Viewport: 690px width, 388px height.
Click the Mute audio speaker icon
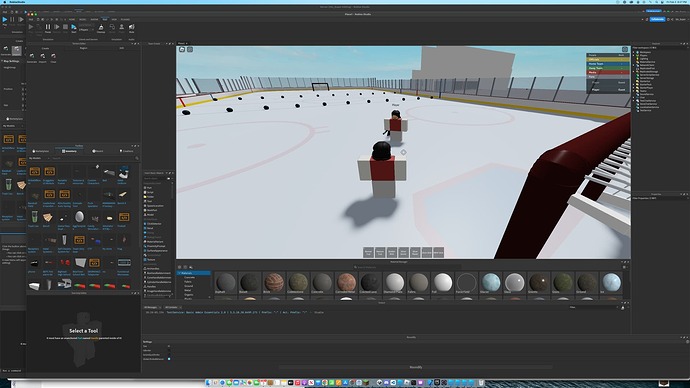coord(132,27)
